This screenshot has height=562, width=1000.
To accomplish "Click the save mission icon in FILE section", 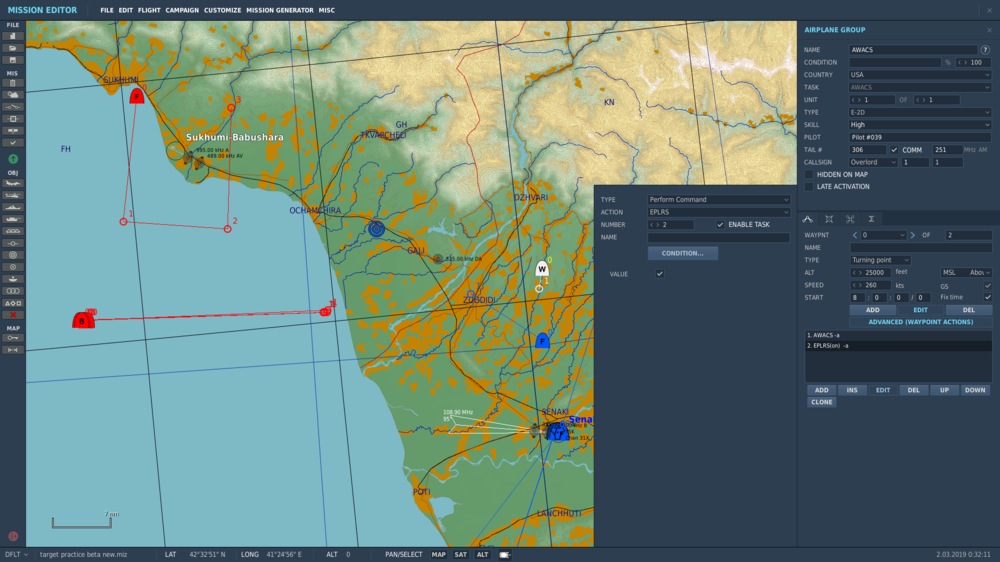I will click(x=13, y=60).
